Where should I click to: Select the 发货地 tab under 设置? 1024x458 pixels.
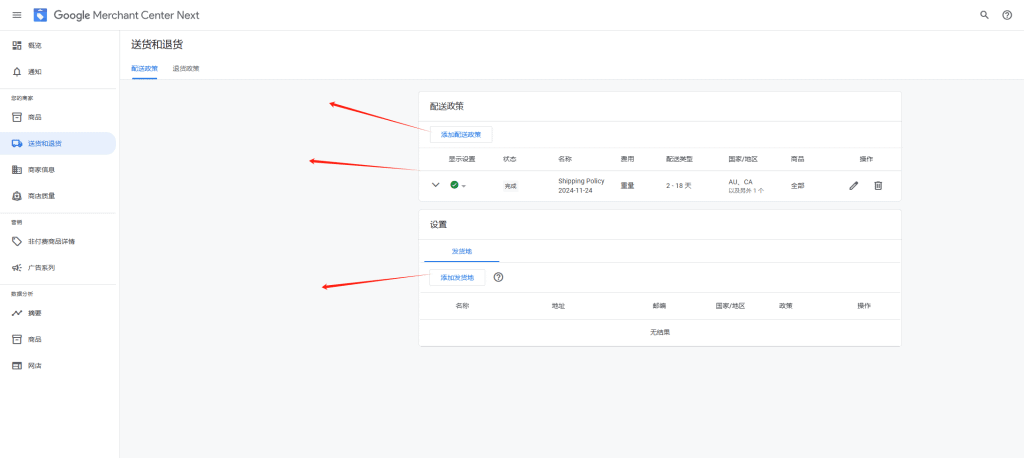pyautogui.click(x=462, y=252)
